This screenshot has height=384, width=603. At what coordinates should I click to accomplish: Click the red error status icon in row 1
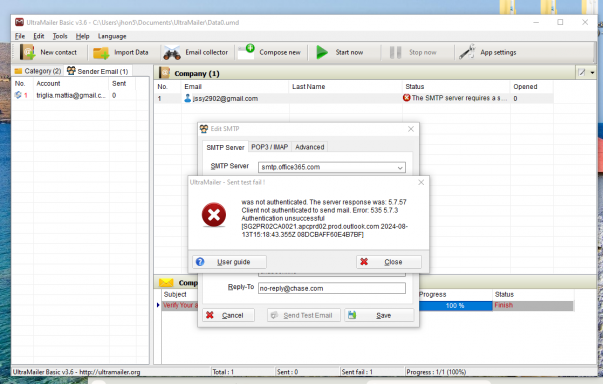point(406,98)
